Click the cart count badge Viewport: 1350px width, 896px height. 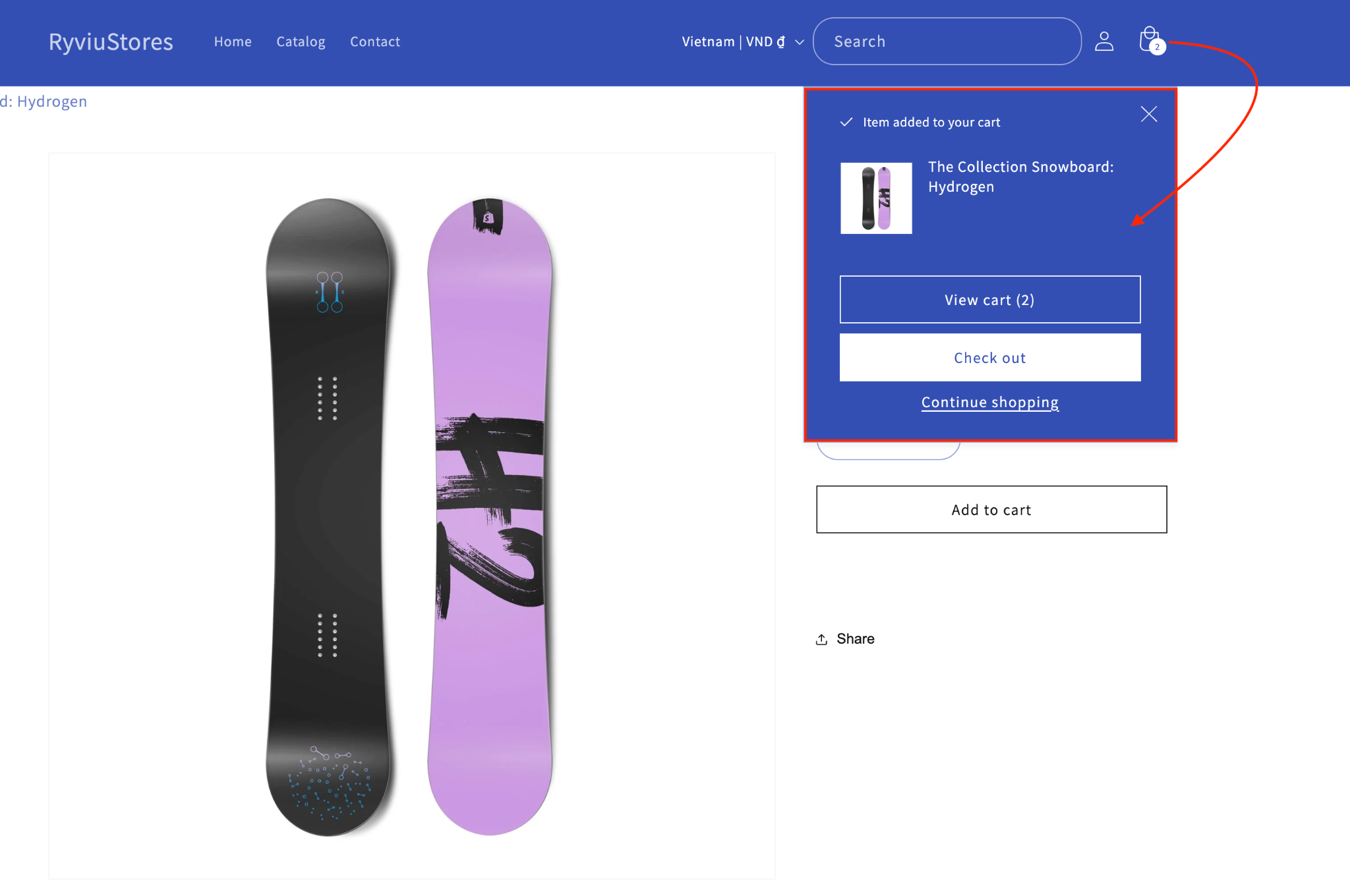(1158, 47)
